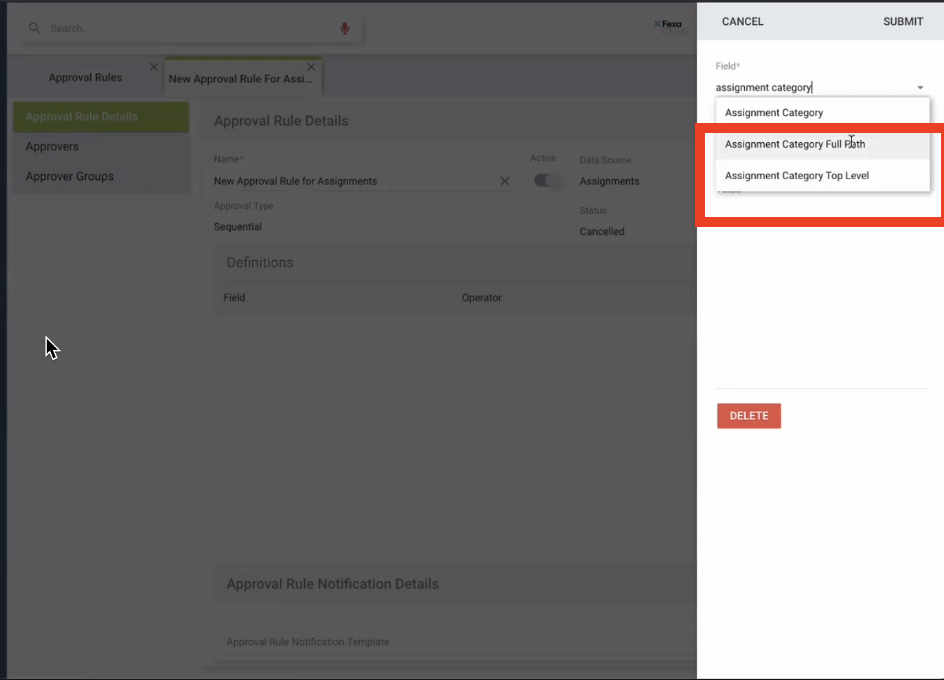Clear the Name field with X icon
This screenshot has height=680, width=944.
coord(505,181)
